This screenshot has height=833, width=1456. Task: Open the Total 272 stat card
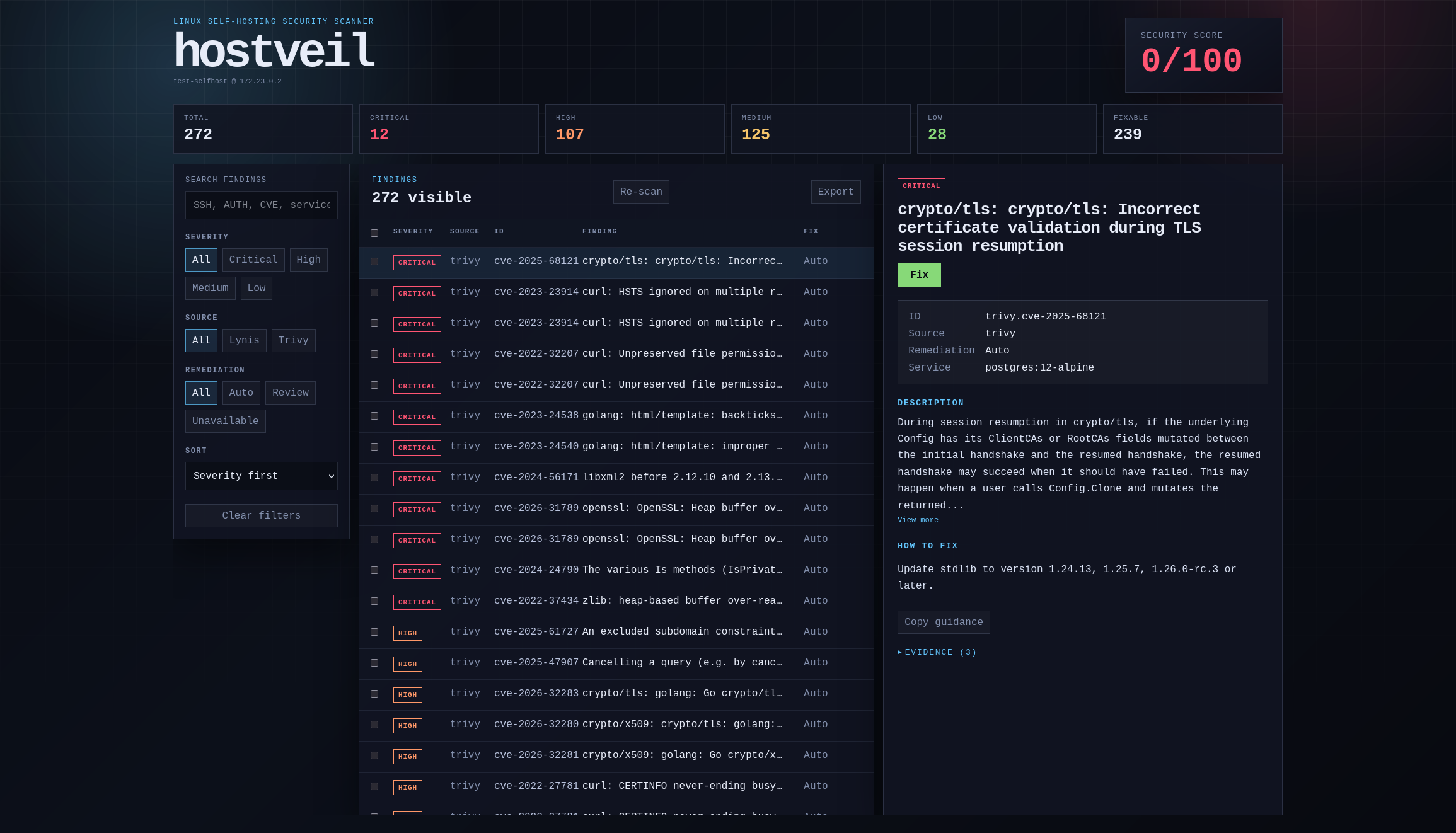click(263, 129)
